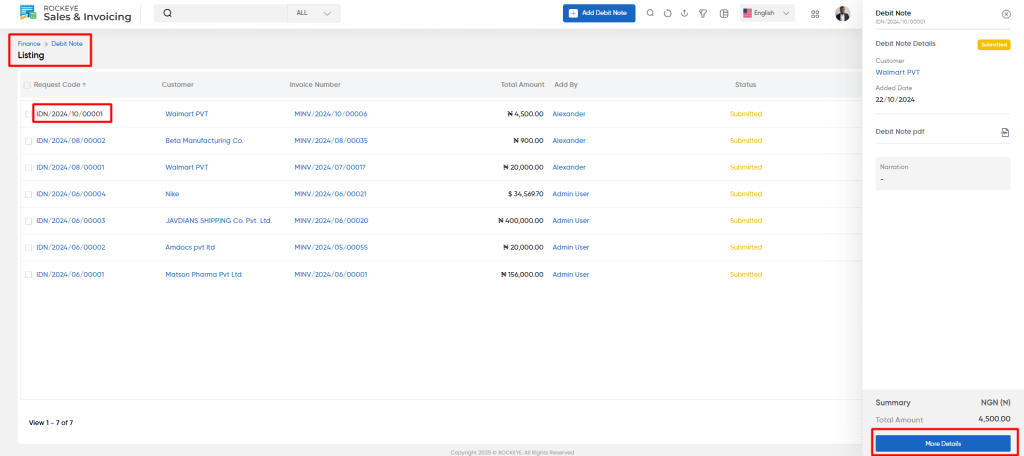Image resolution: width=1024 pixels, height=456 pixels.
Task: Click amount $ 34,569.70
Action: tap(525, 194)
